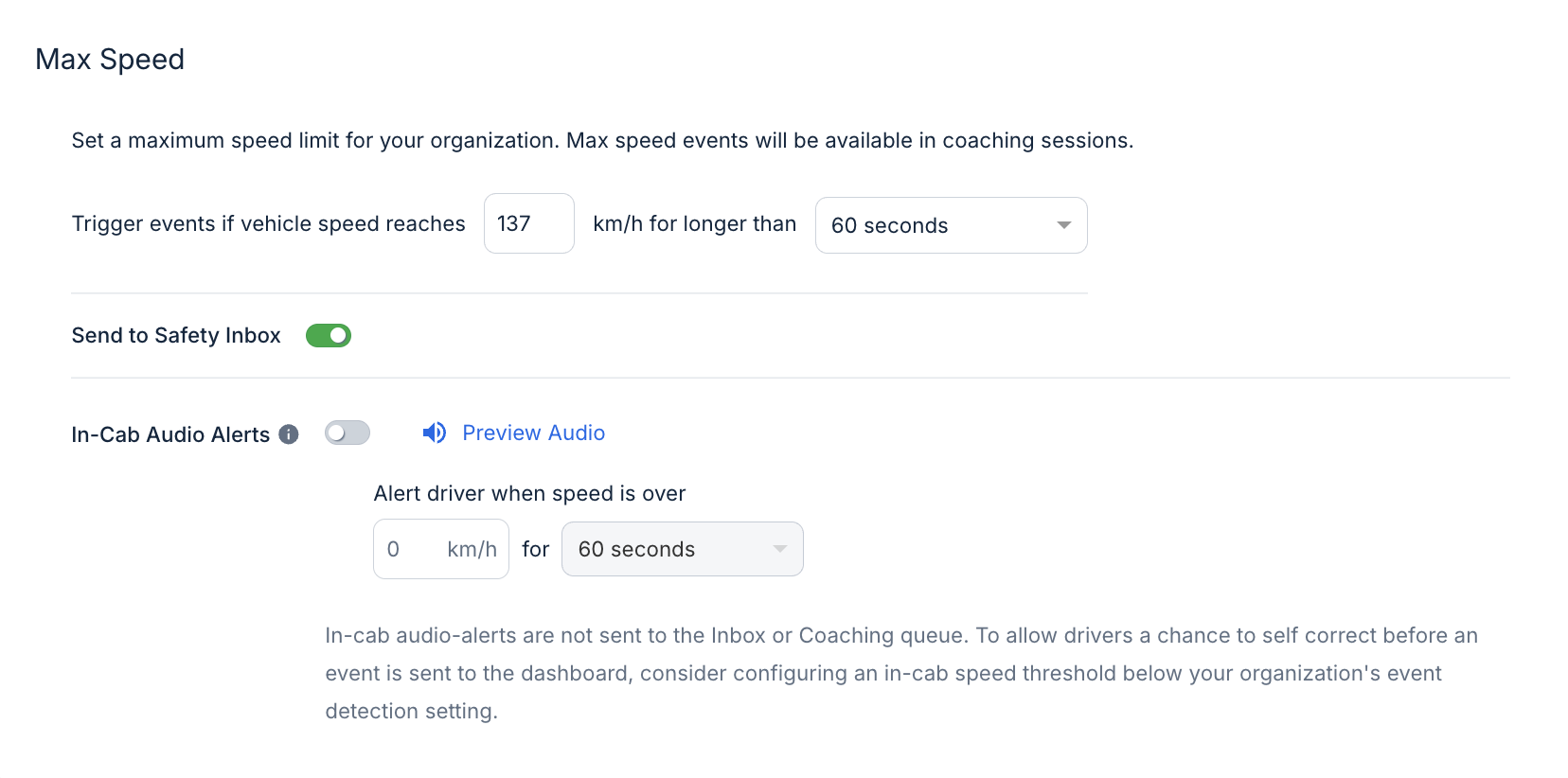Open the in-cab alert duration dropdown
This screenshot has width=1568, height=778.
coord(682,549)
